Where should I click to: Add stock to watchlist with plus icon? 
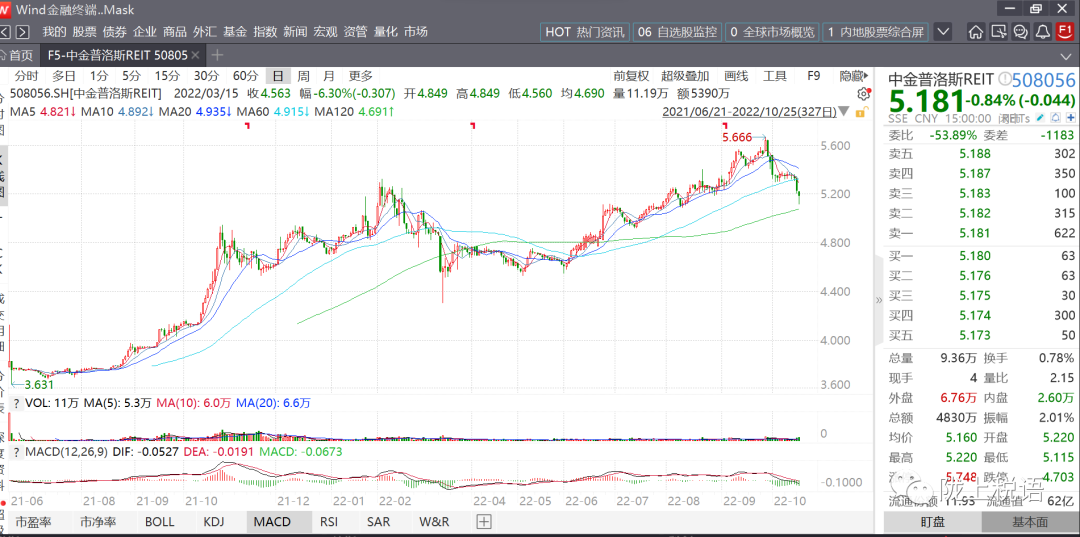(1069, 118)
